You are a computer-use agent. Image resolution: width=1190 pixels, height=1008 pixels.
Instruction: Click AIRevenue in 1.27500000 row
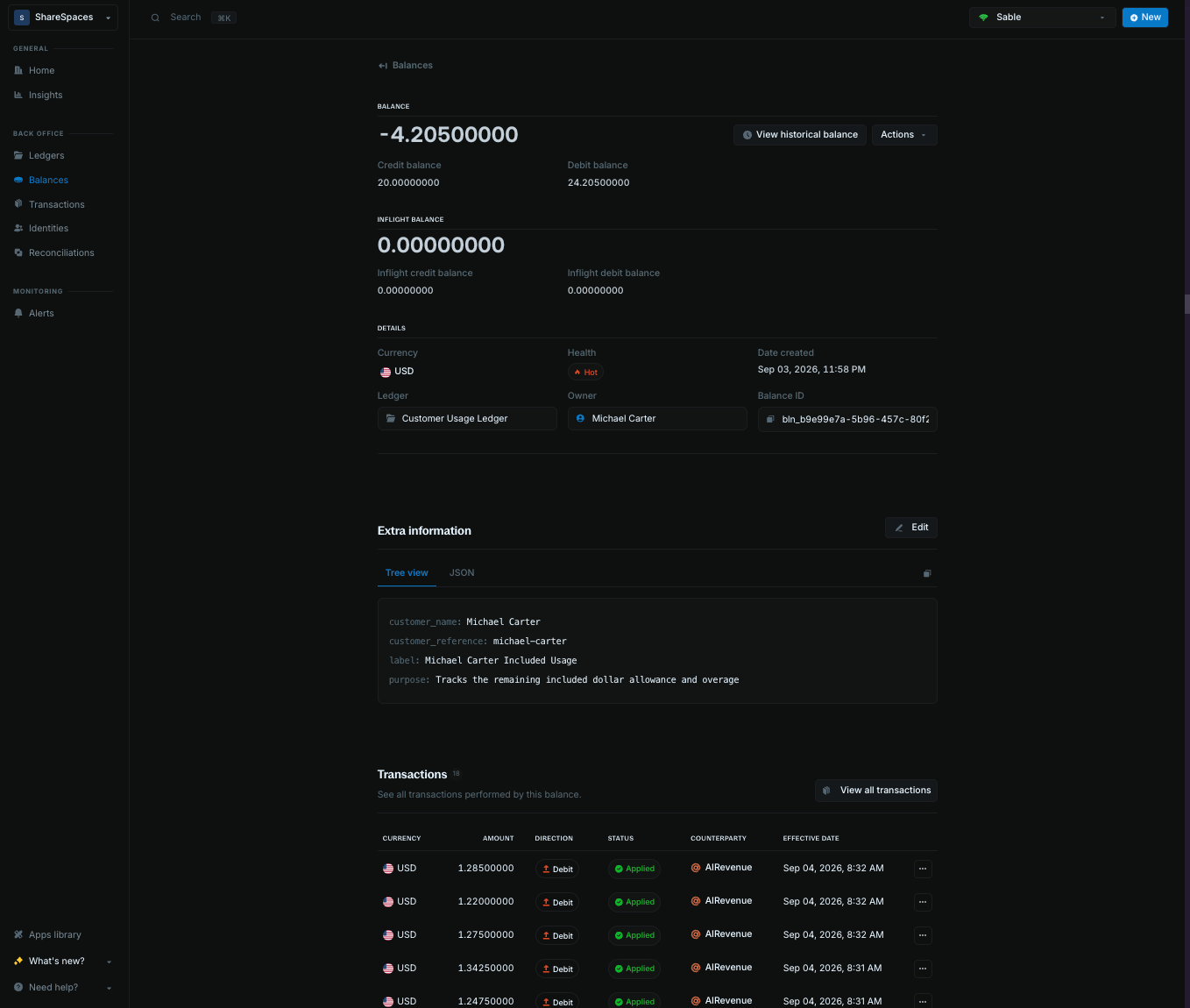728,934
